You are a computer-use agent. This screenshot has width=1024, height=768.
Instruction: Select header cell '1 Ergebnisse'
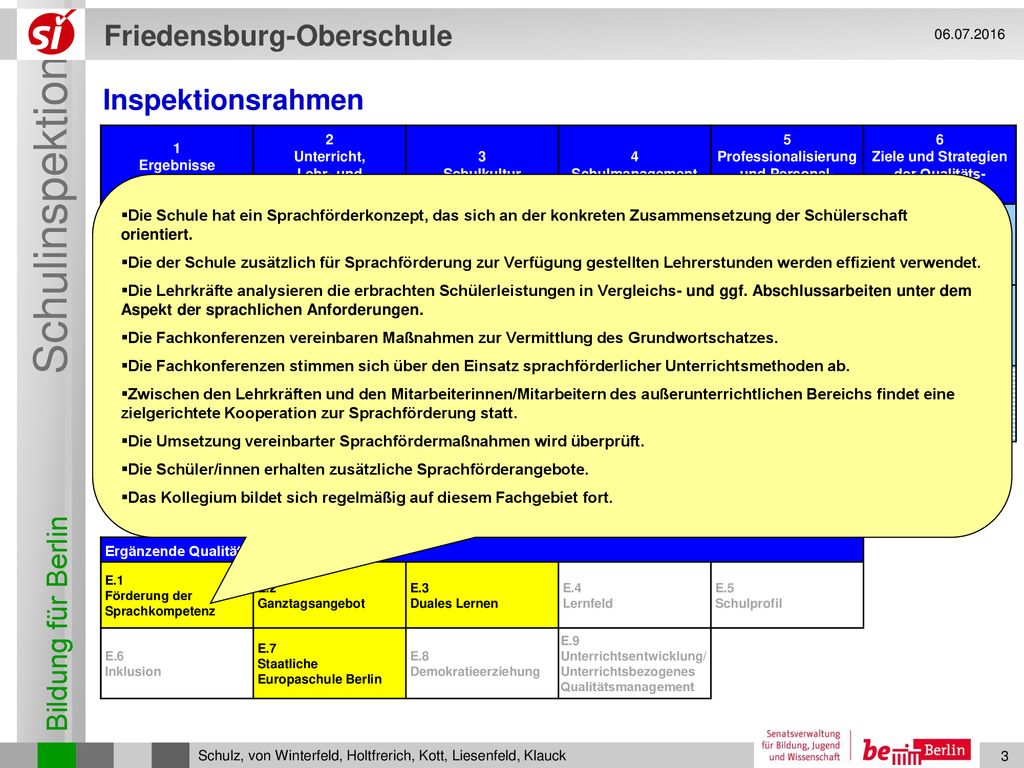click(x=177, y=157)
